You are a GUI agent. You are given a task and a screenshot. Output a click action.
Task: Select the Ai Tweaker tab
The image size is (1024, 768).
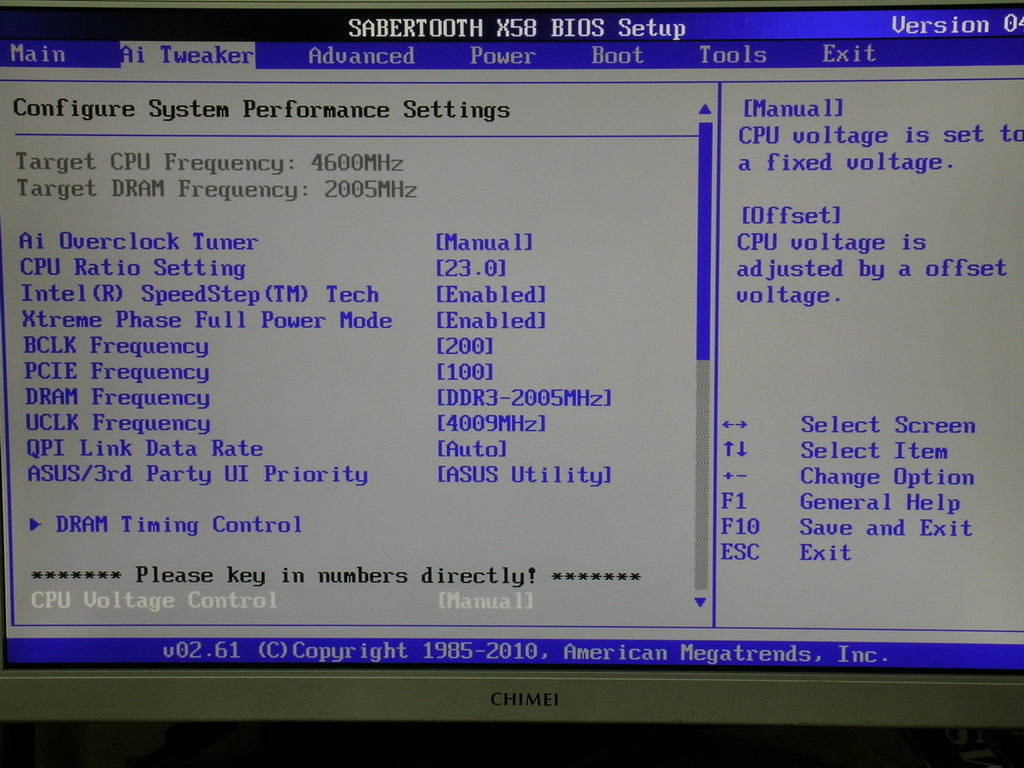pyautogui.click(x=187, y=55)
